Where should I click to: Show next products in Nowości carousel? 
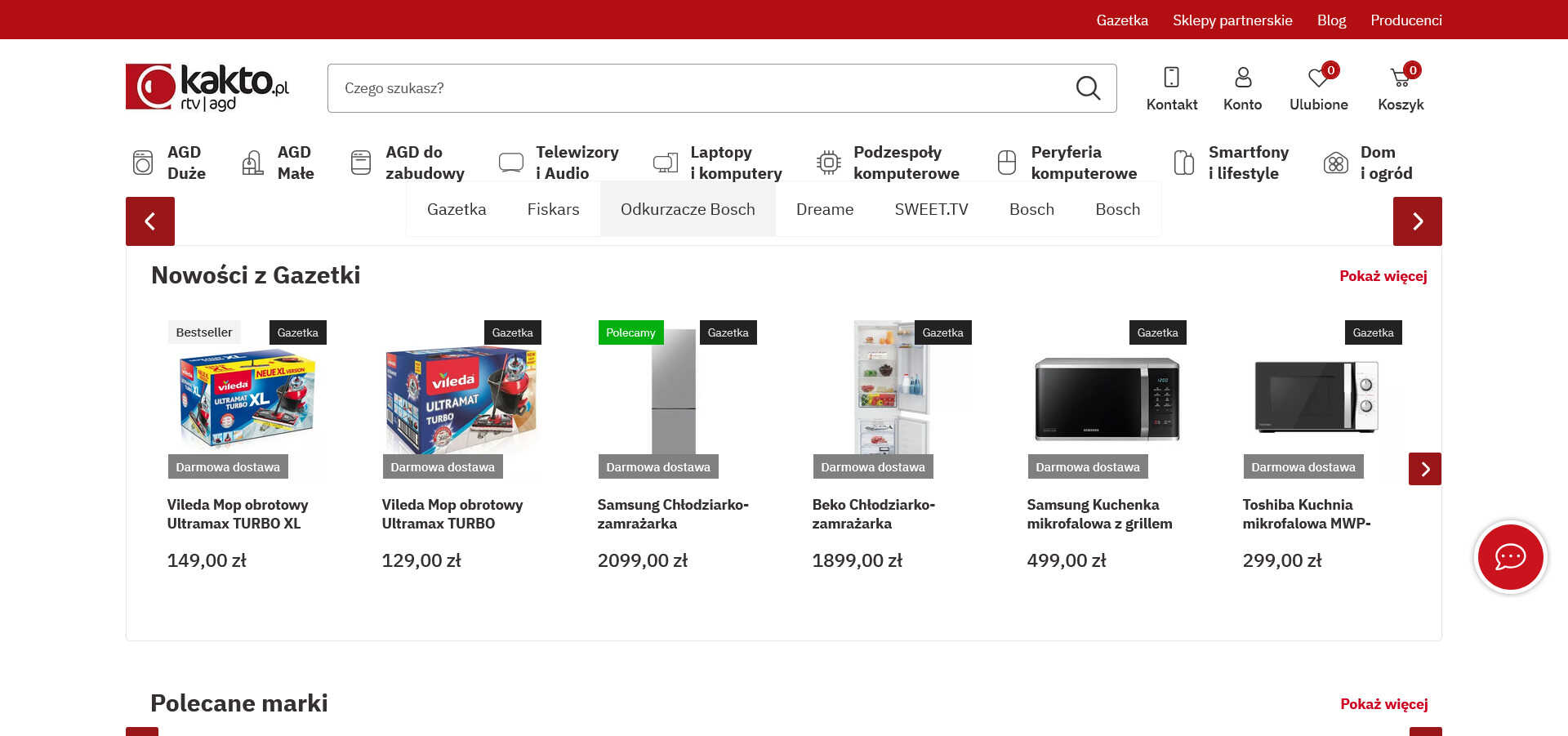(1424, 469)
